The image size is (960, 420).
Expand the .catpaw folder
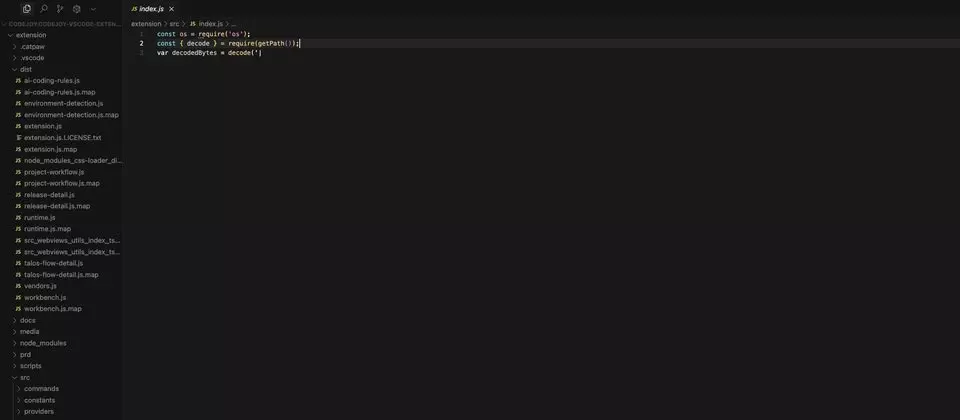pos(15,47)
